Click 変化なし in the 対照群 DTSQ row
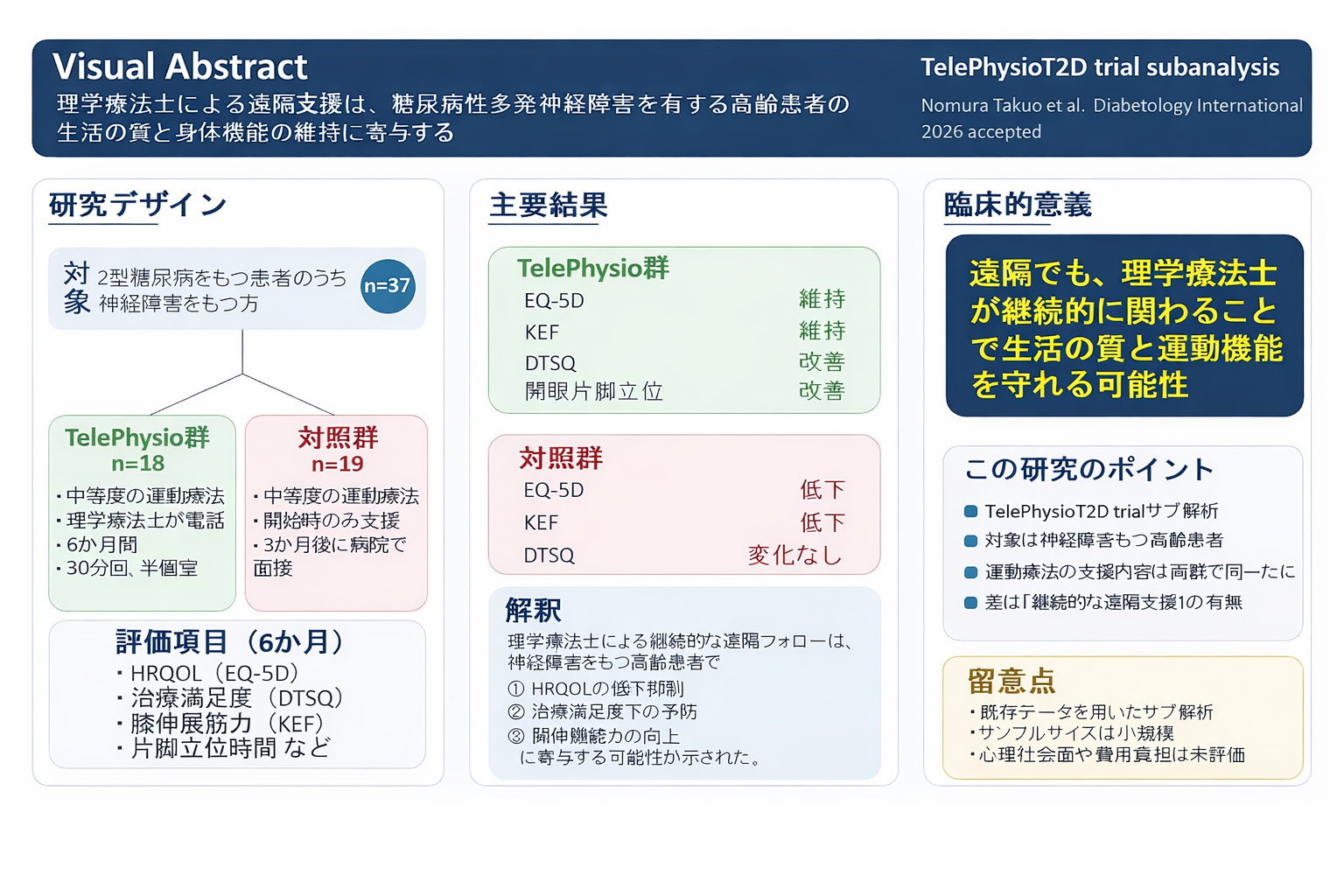1344x896 pixels. [x=794, y=555]
